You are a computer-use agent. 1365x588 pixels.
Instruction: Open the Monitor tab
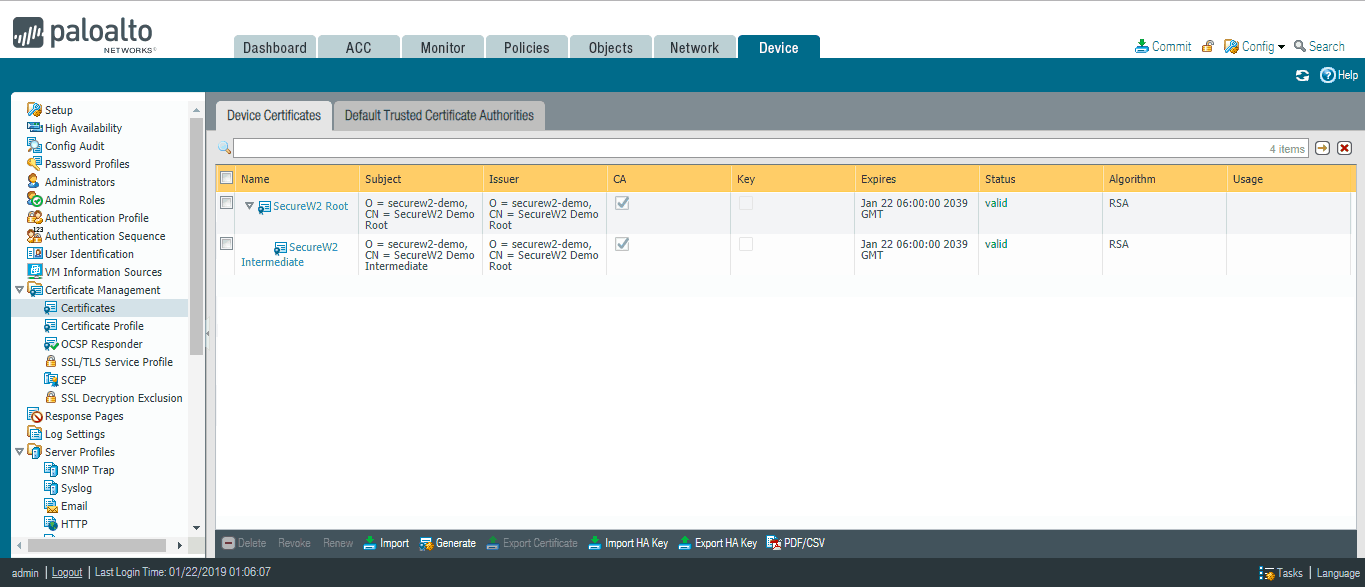[443, 47]
